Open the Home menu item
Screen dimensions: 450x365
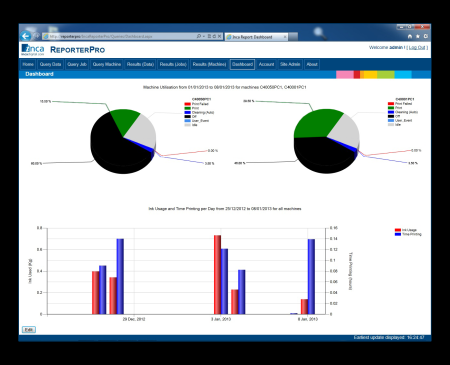(28, 64)
